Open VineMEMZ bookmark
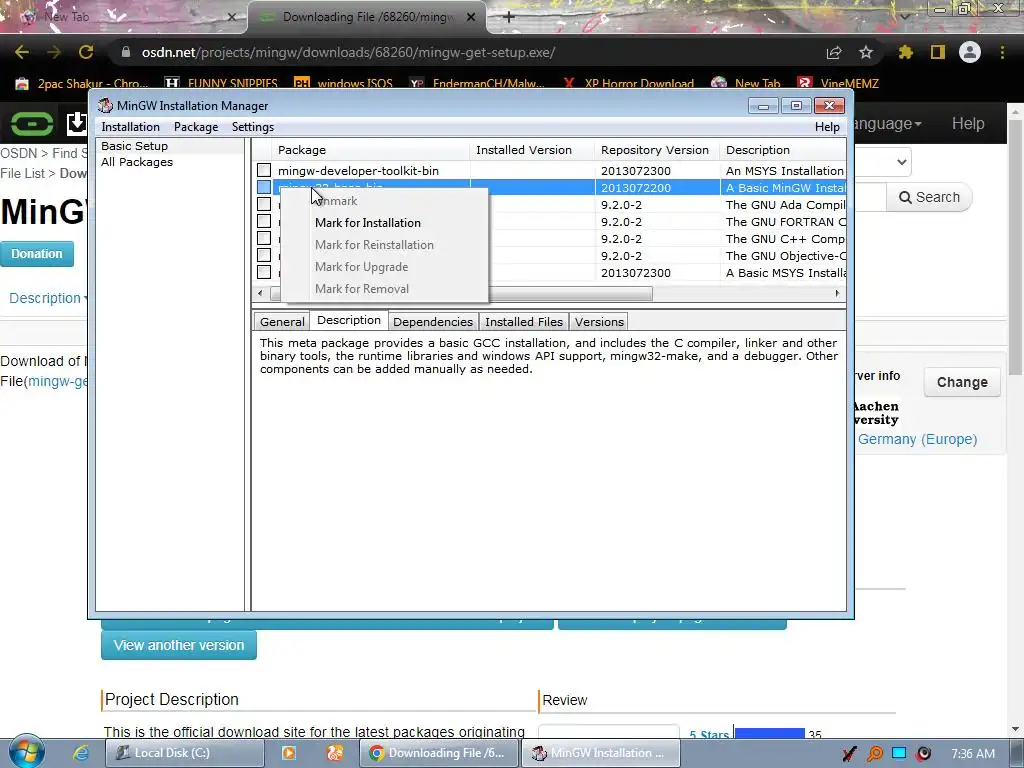 (839, 84)
